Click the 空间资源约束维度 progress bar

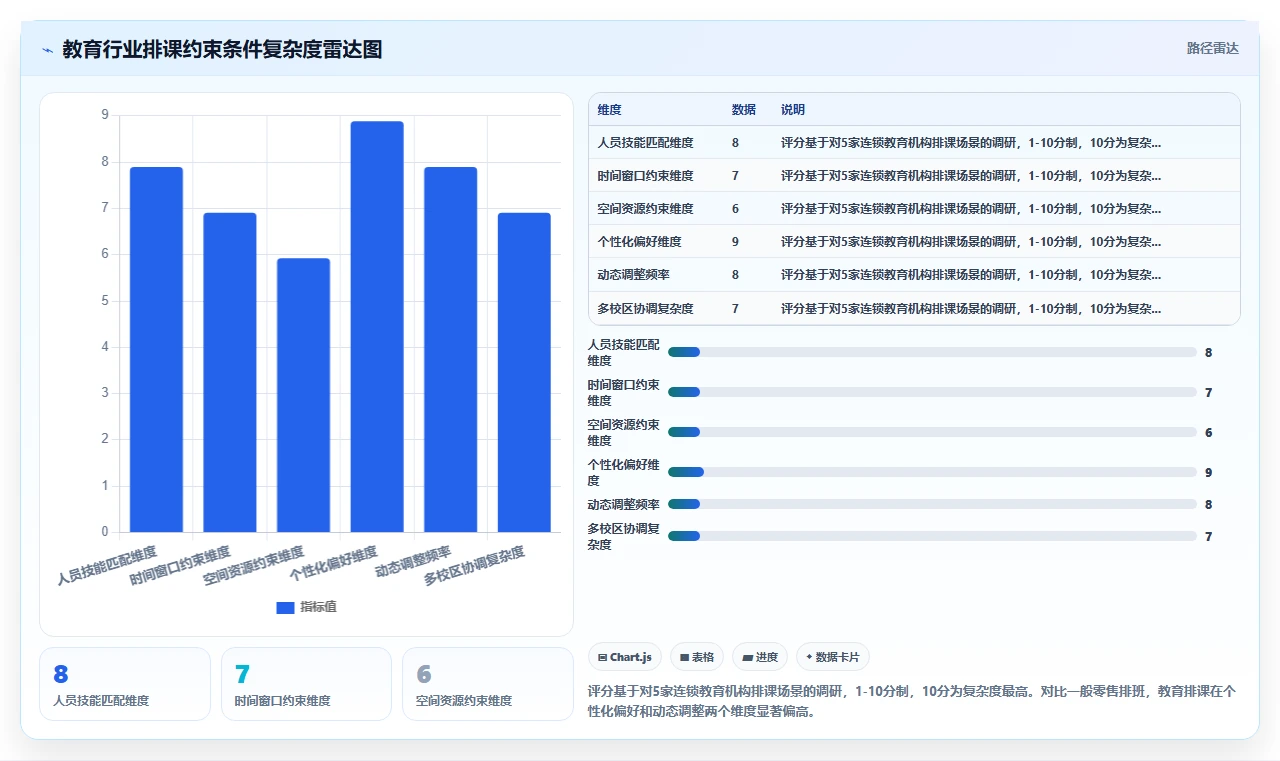932,432
